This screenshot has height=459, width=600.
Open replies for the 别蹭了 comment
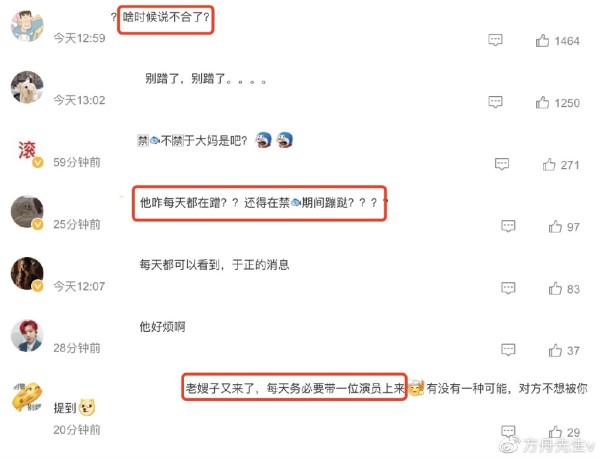tap(496, 102)
